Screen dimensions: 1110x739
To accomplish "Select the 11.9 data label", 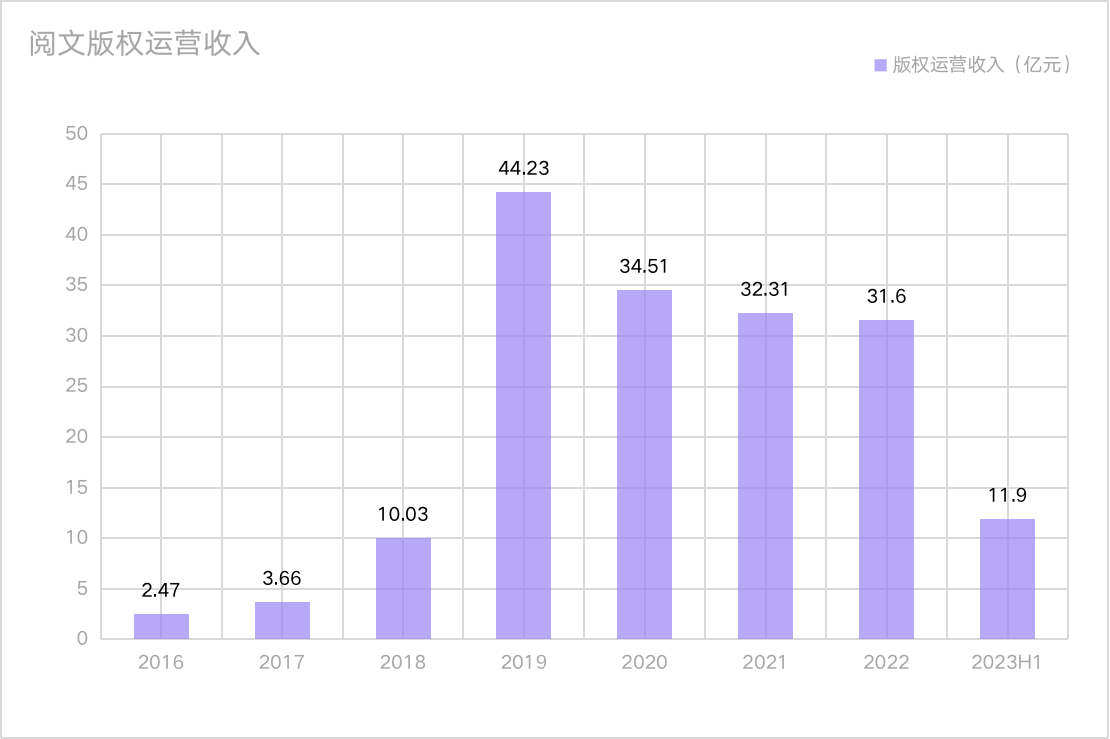I will click(1007, 495).
